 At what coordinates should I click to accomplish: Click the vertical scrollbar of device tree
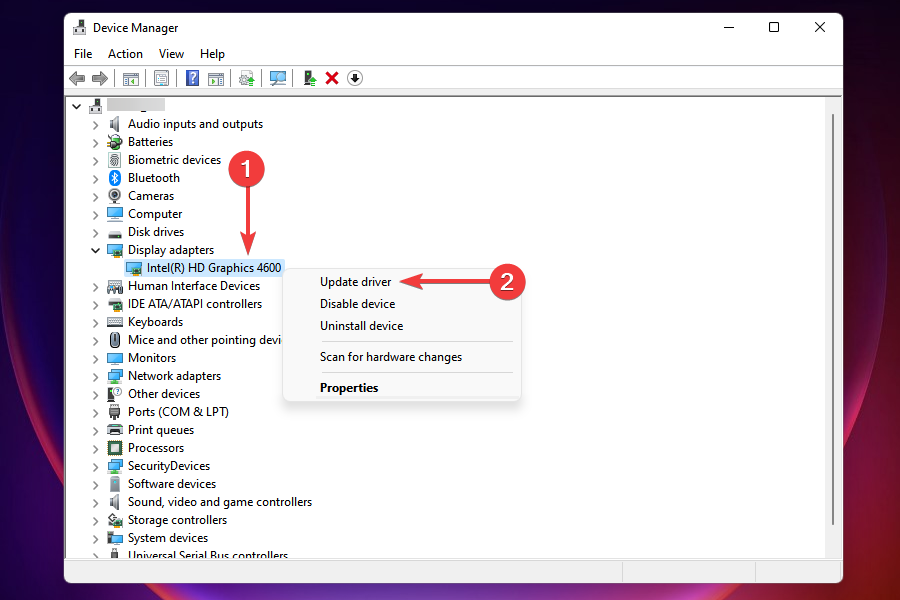[x=832, y=319]
